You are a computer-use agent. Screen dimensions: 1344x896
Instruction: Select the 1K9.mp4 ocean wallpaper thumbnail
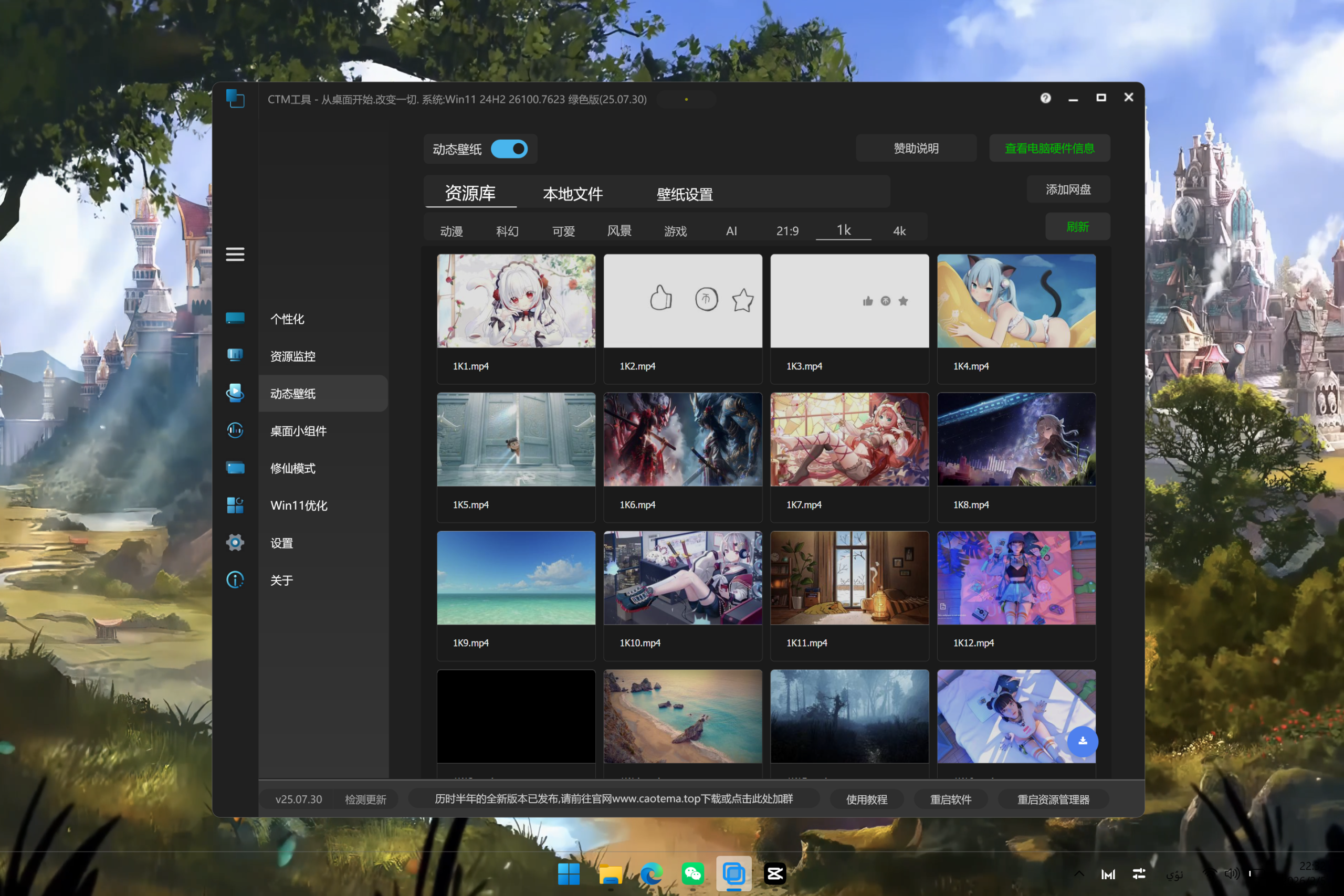click(516, 578)
